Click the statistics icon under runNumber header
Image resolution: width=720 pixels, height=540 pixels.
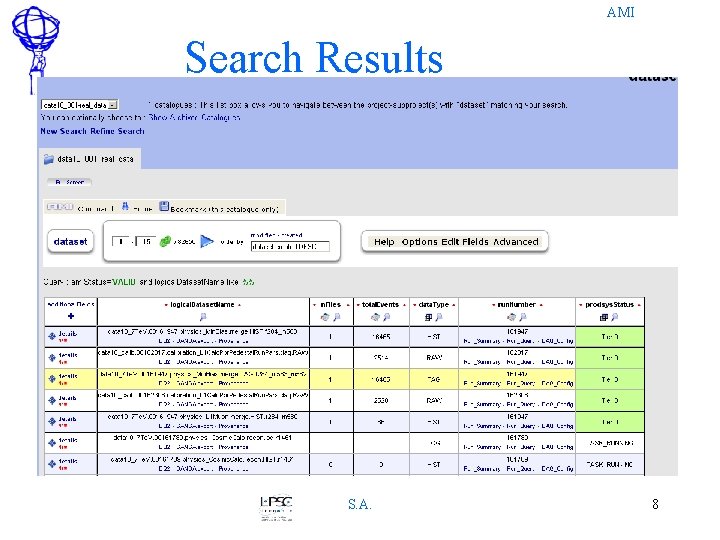tap(512, 317)
